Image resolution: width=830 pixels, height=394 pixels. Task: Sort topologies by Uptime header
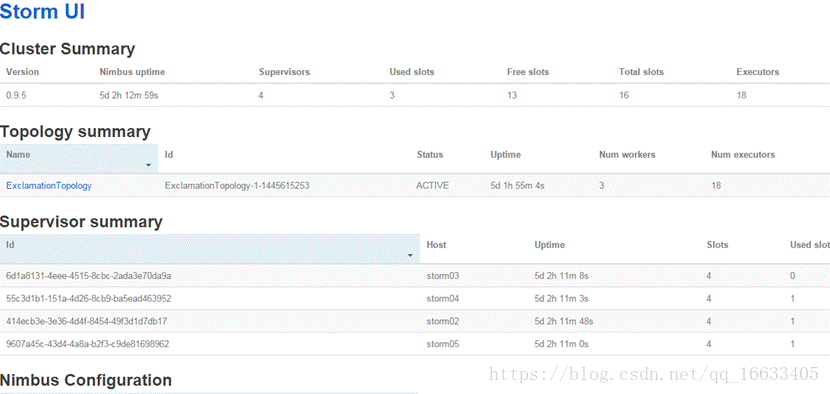pos(506,155)
